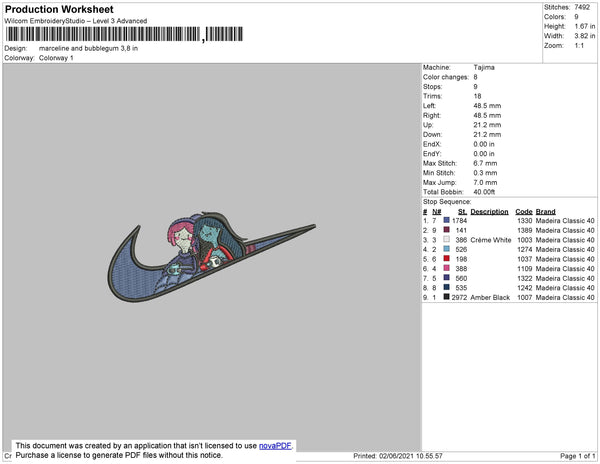Click the dark blue swatch for code 1242
The image size is (600, 464).
pyautogui.click(x=446, y=287)
